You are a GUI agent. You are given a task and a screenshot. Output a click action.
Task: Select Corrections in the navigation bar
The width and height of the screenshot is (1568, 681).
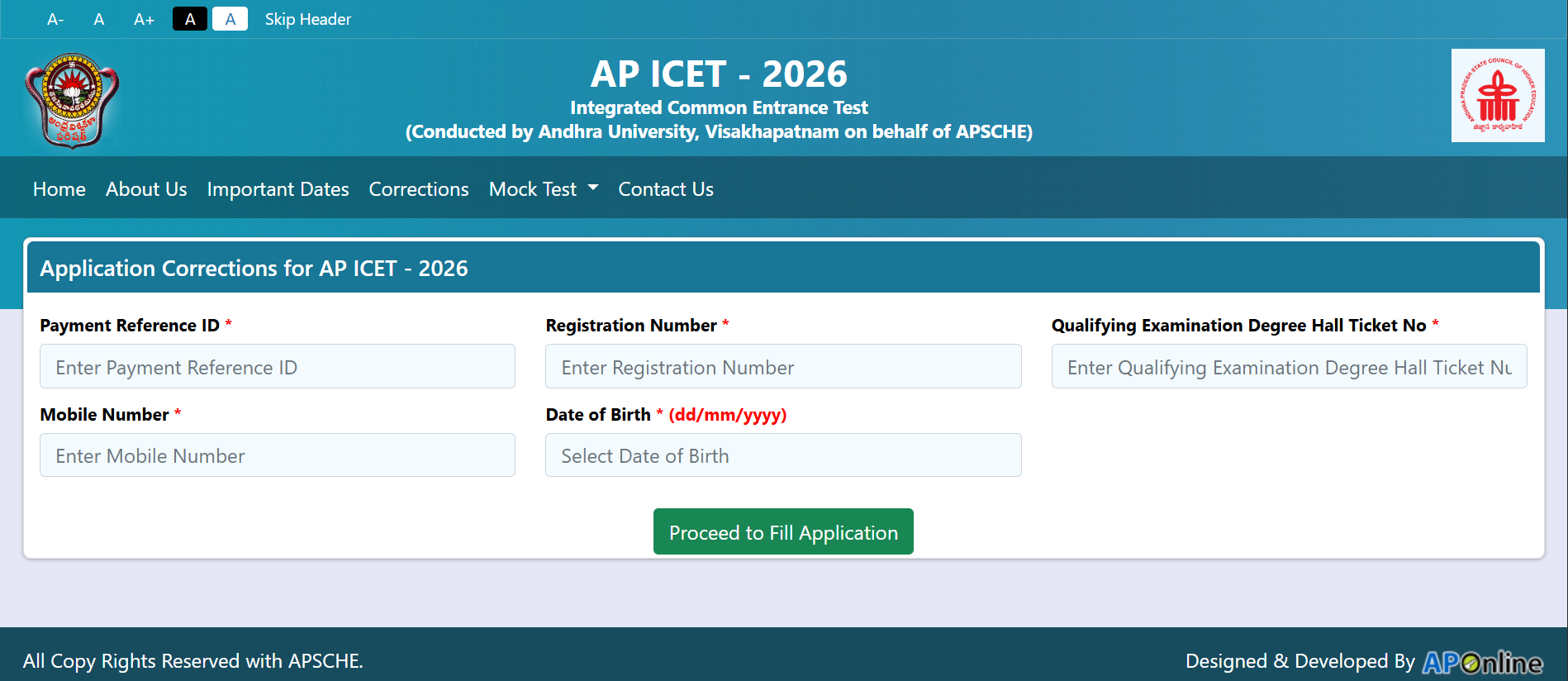(419, 189)
